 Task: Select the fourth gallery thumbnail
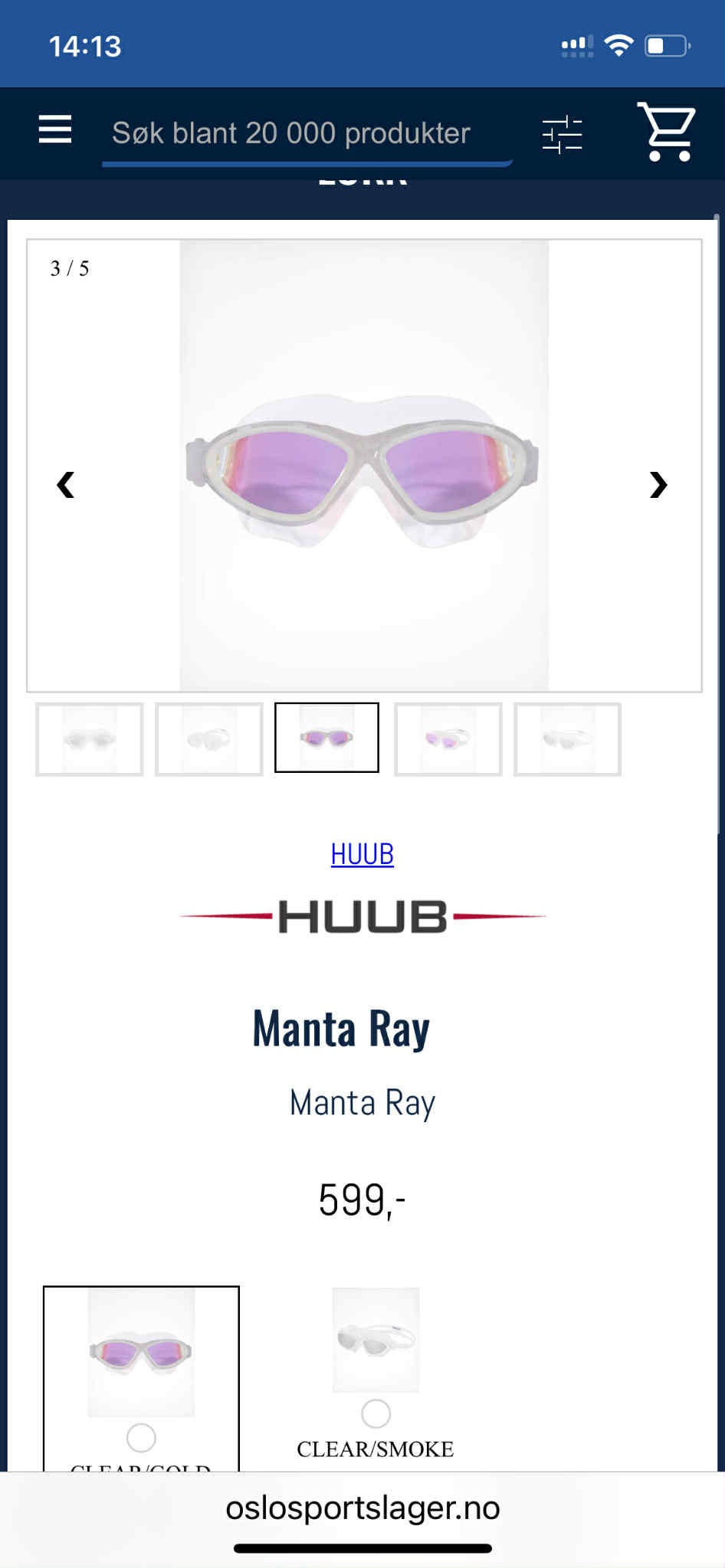pos(448,739)
